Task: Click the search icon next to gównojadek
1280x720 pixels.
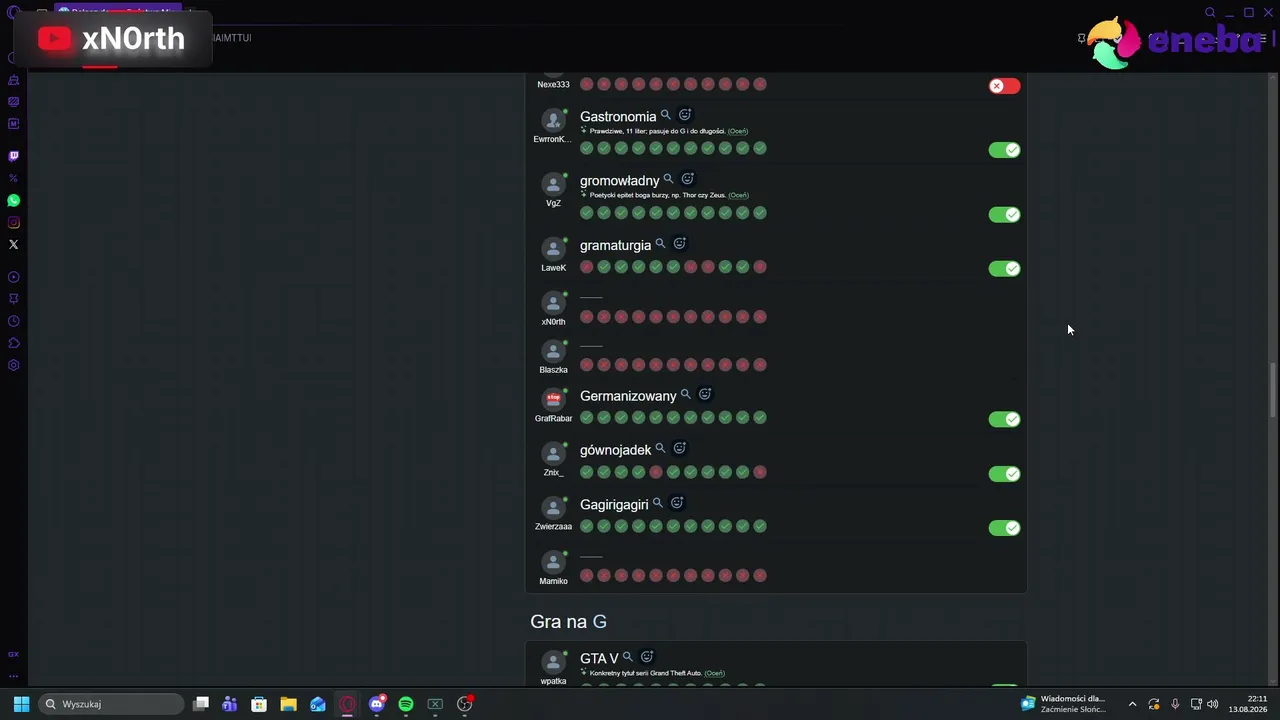Action: pos(660,449)
